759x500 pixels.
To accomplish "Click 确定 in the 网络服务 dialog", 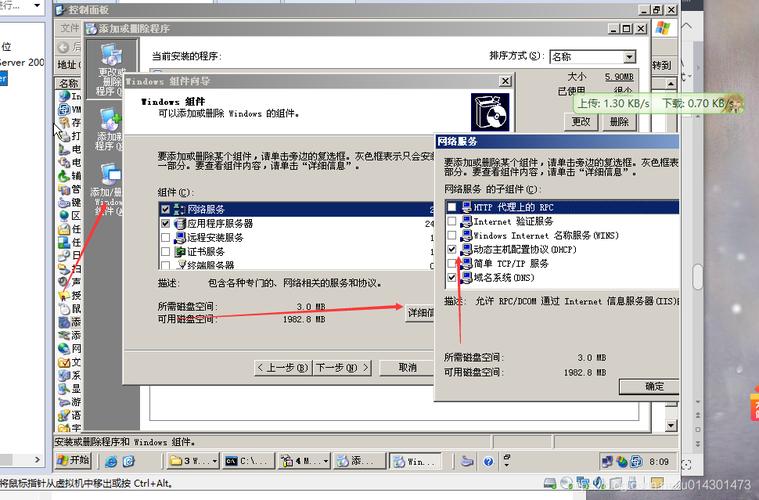I will [649, 386].
